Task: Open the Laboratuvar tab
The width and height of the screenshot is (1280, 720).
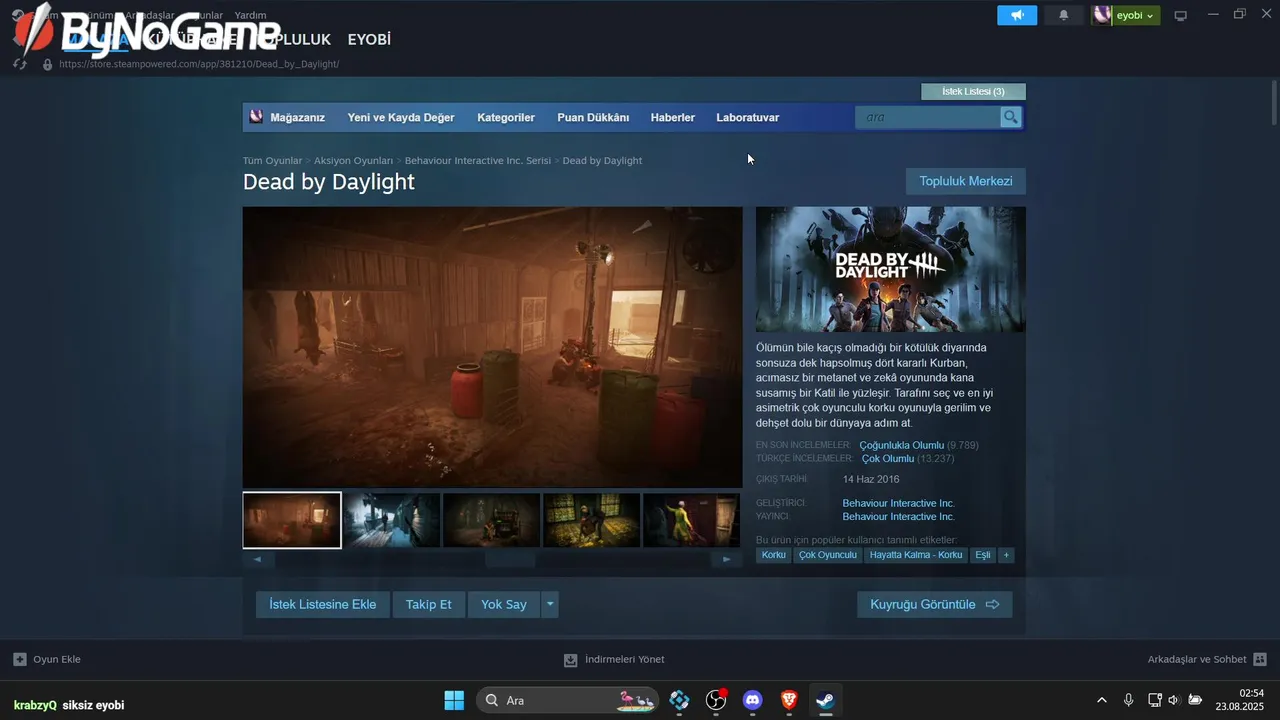Action: [x=747, y=117]
